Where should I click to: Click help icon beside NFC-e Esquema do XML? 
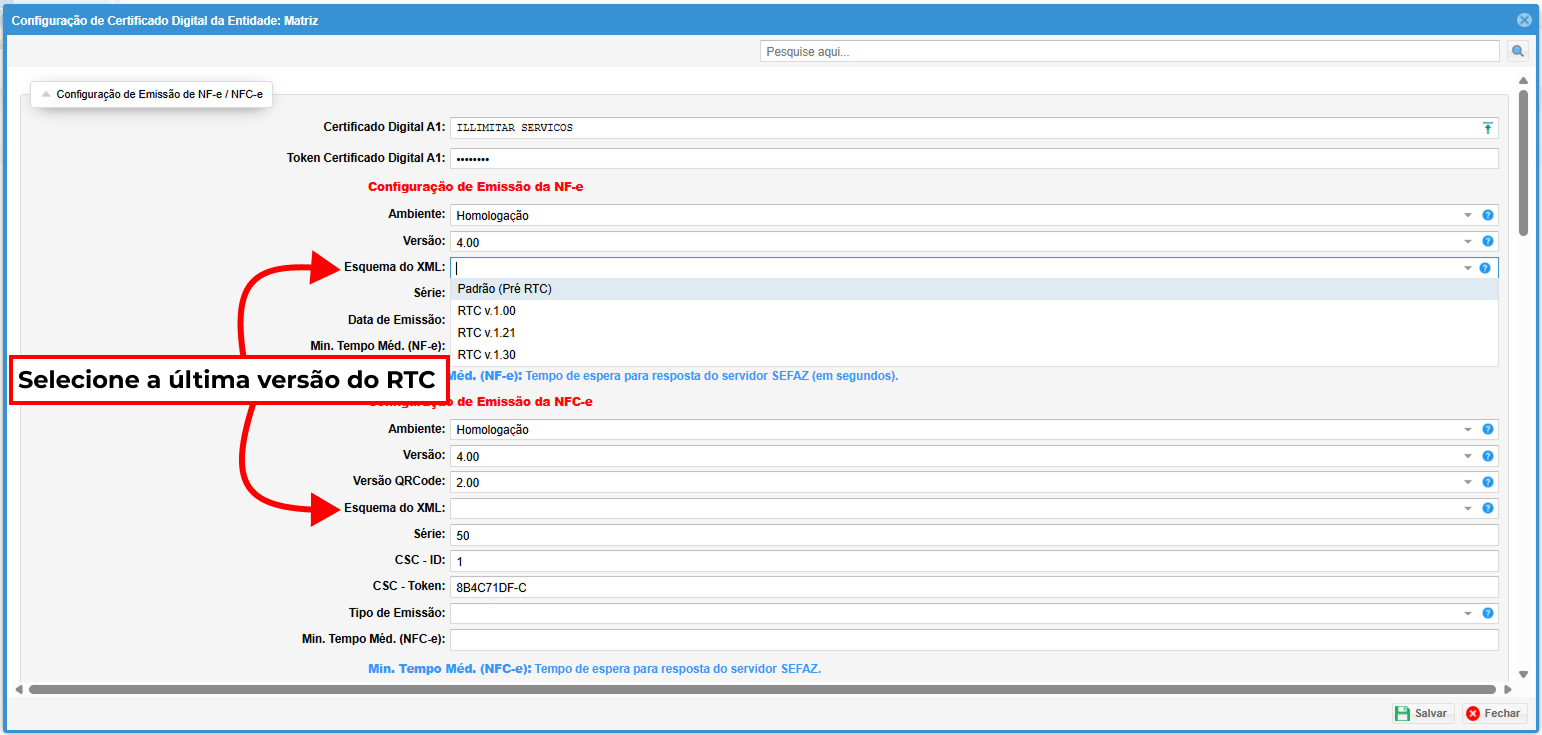[1487, 508]
